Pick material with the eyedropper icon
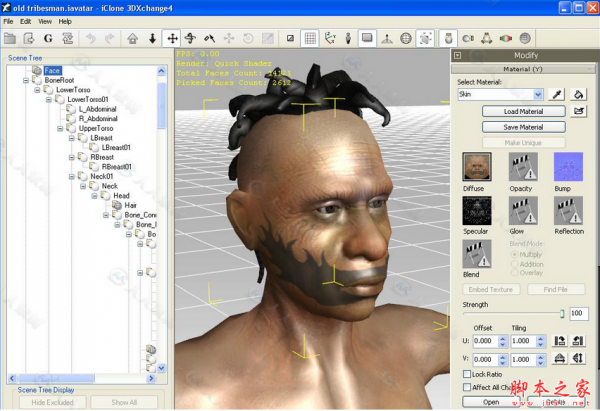600x411 pixels. click(x=557, y=94)
